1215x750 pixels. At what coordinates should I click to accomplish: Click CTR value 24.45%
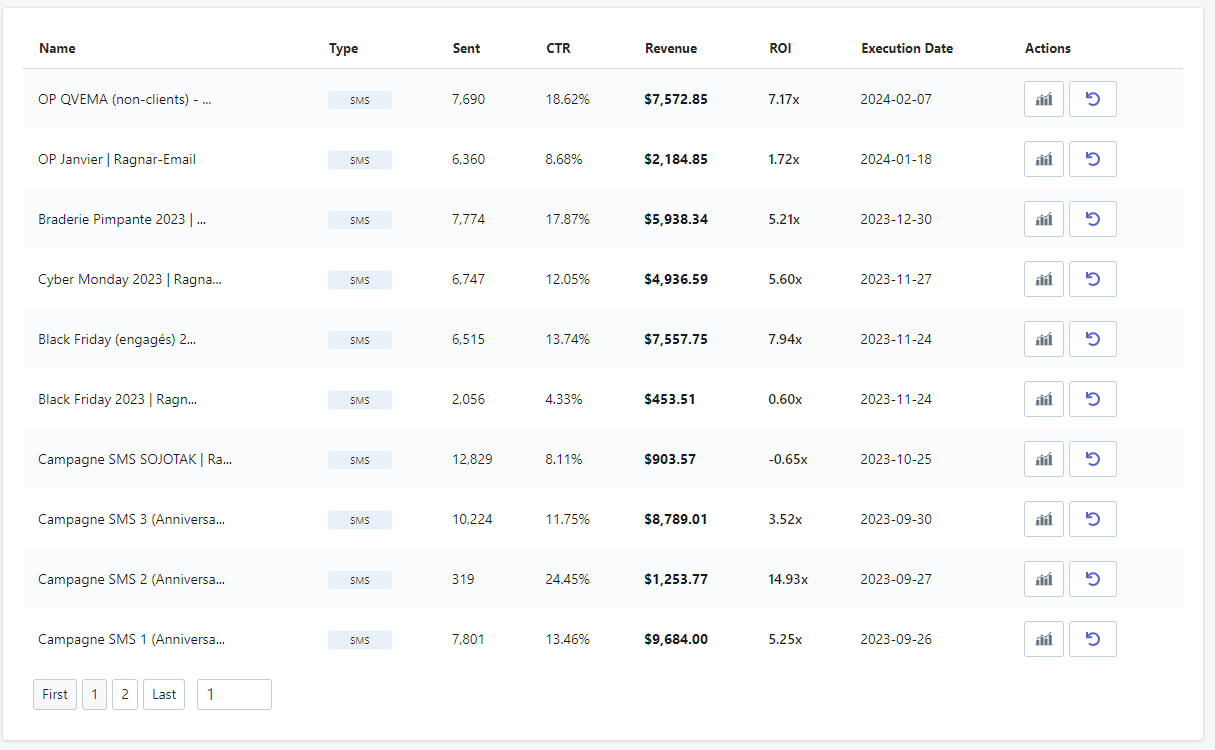coord(568,579)
